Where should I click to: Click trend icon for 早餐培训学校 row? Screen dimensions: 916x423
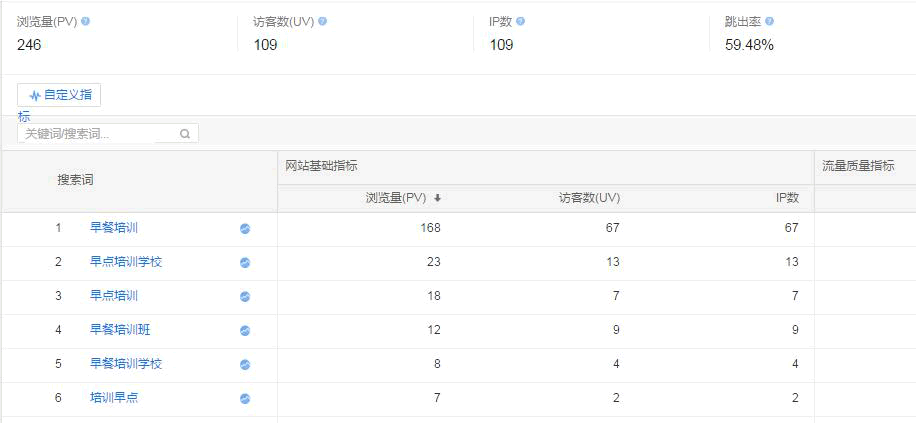coord(245,365)
